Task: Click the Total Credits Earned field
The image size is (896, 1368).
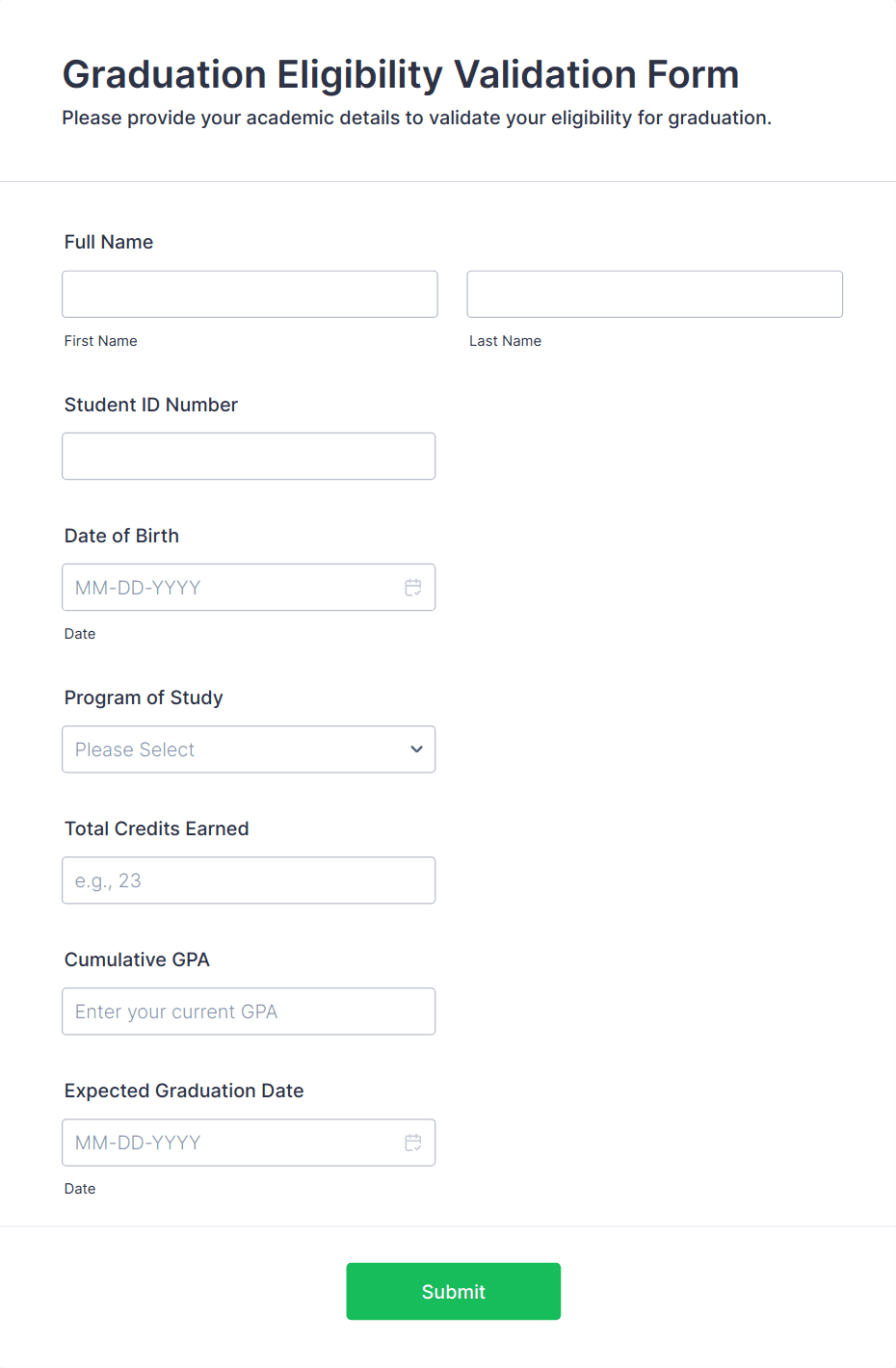Action: [x=249, y=880]
